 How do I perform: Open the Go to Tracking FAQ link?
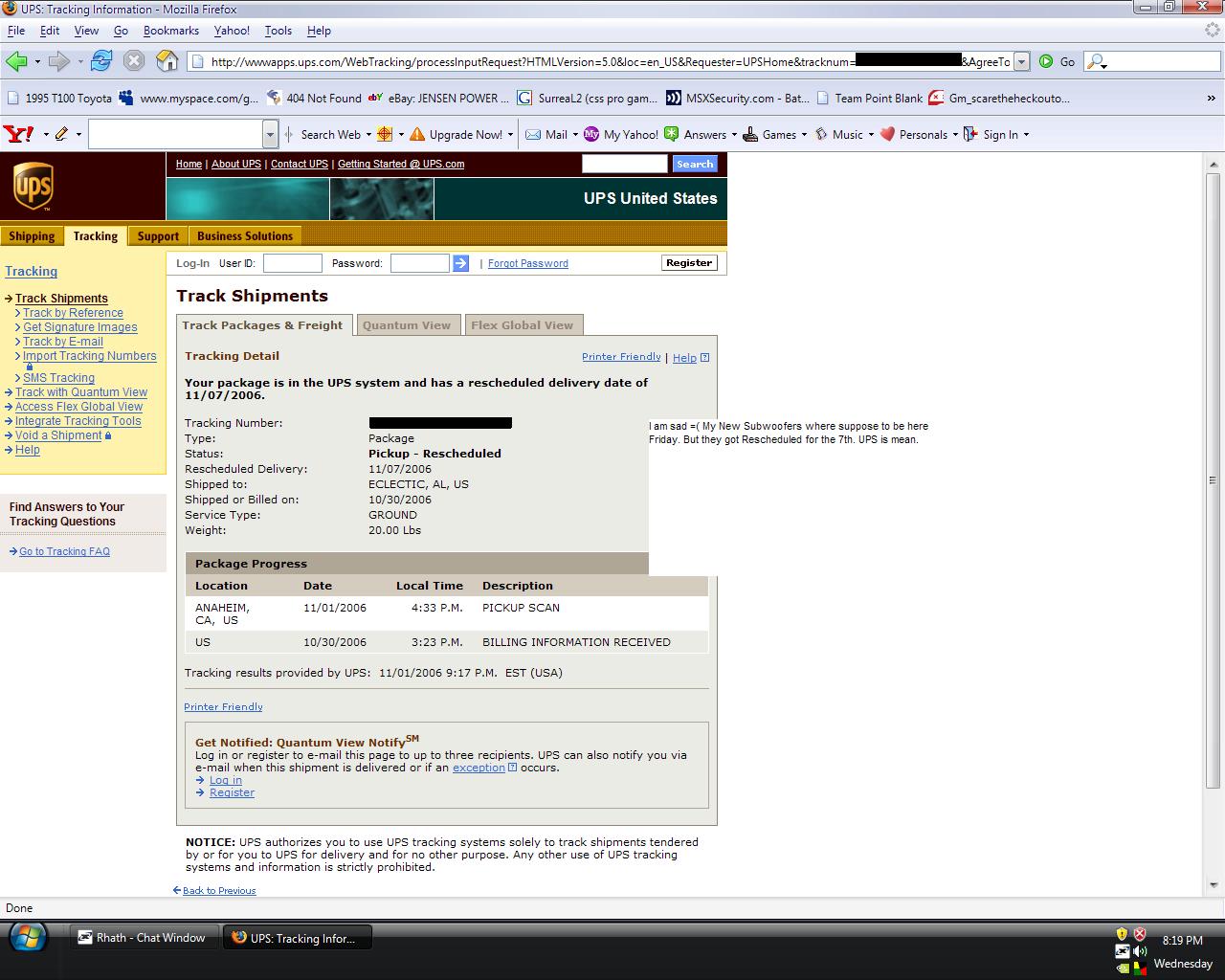64,551
